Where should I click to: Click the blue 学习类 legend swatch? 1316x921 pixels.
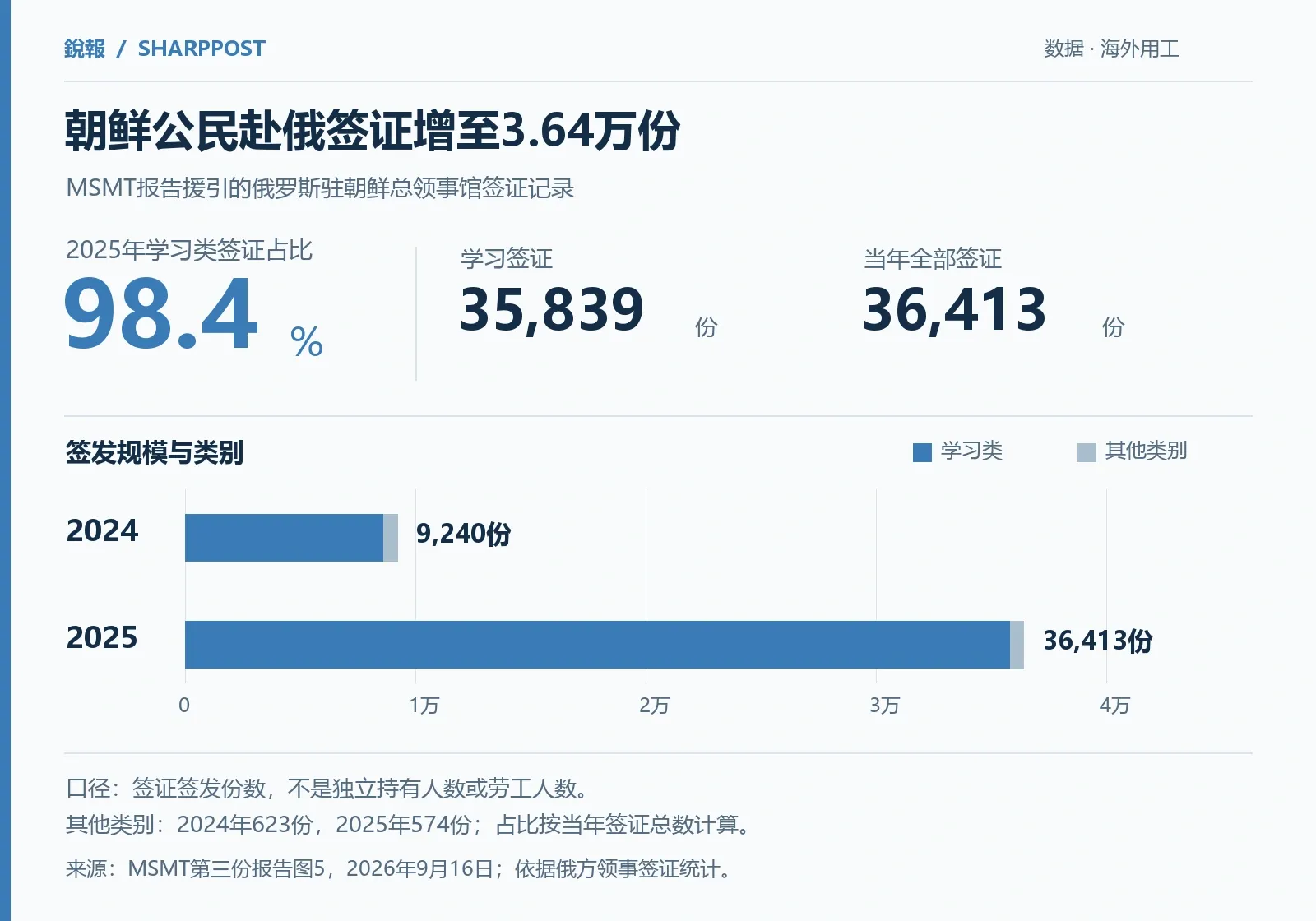[922, 452]
